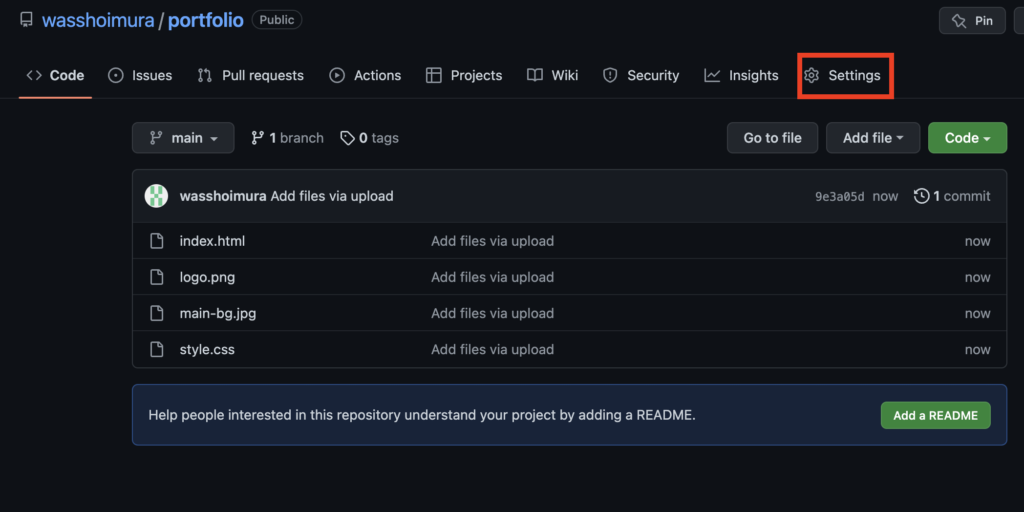Image resolution: width=1024 pixels, height=512 pixels.
Task: Click the Issues circle-dot icon
Action: 116,76
